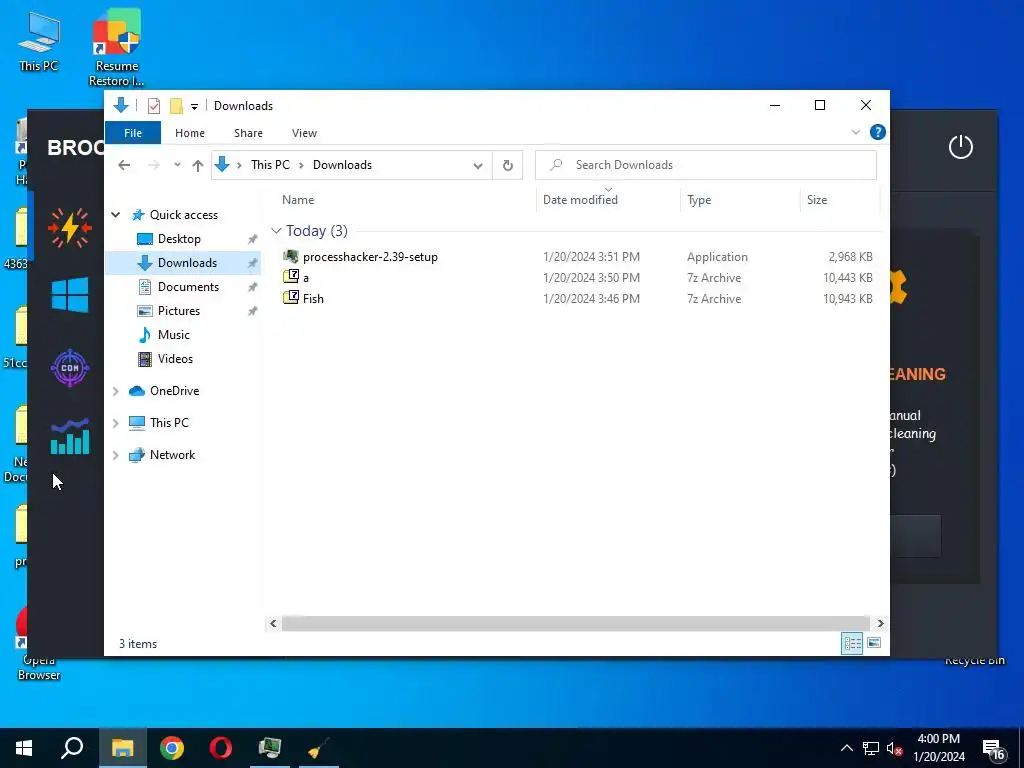
Task: Go back with the back arrow
Action: coord(124,165)
